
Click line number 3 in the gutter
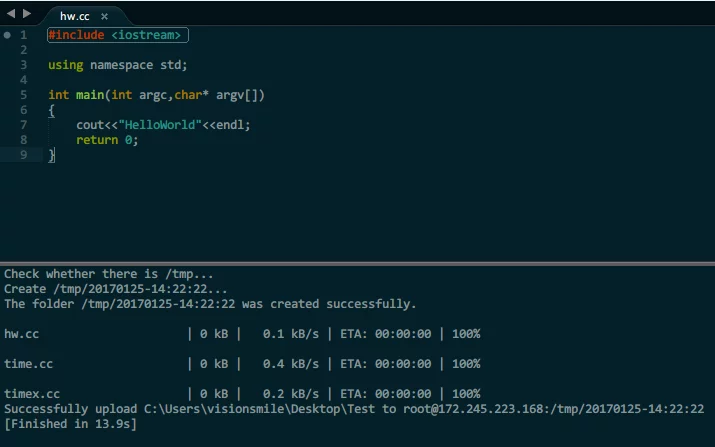pos(23,65)
